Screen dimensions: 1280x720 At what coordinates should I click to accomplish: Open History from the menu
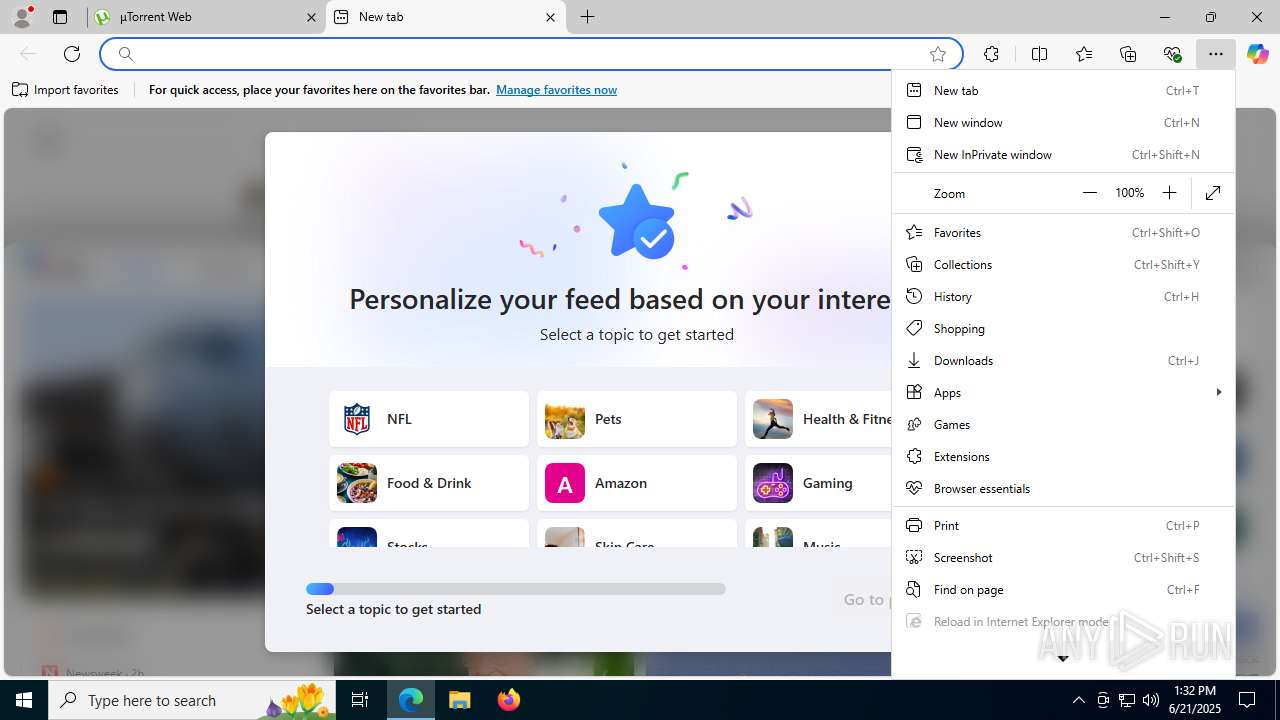click(1063, 296)
